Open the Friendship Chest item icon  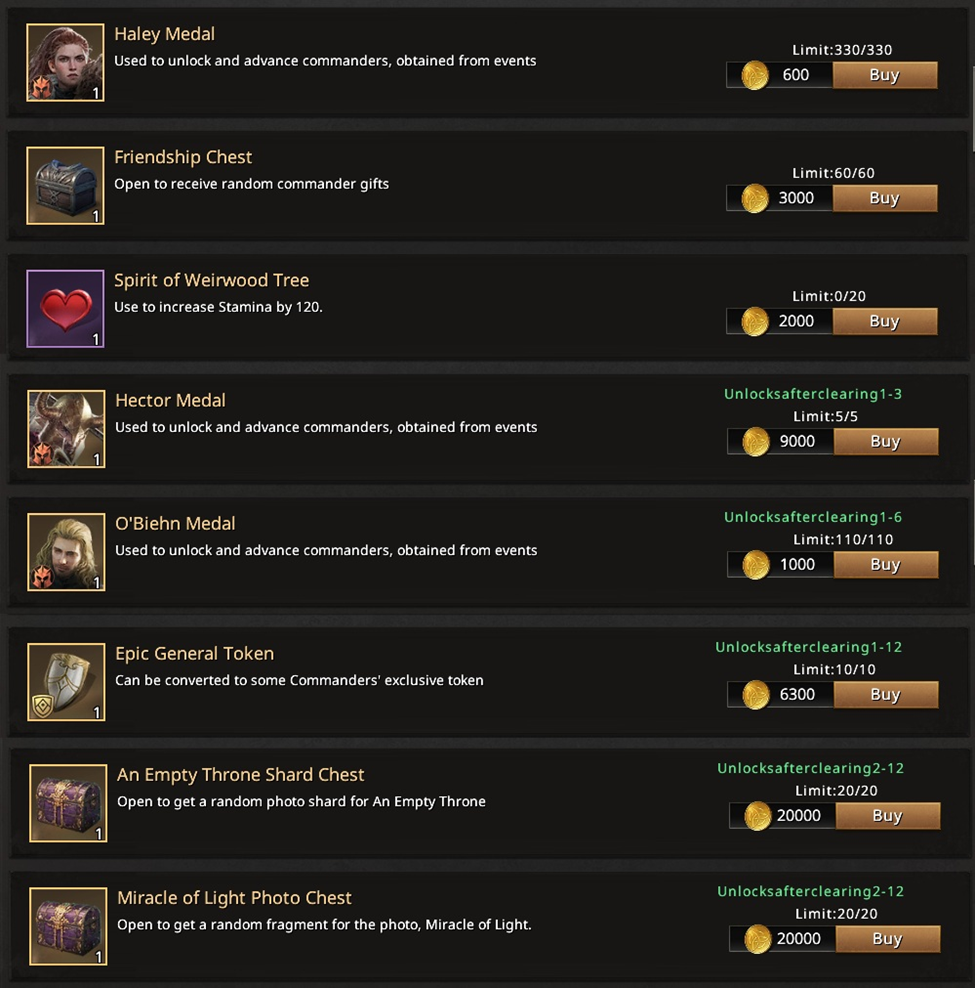tap(65, 185)
